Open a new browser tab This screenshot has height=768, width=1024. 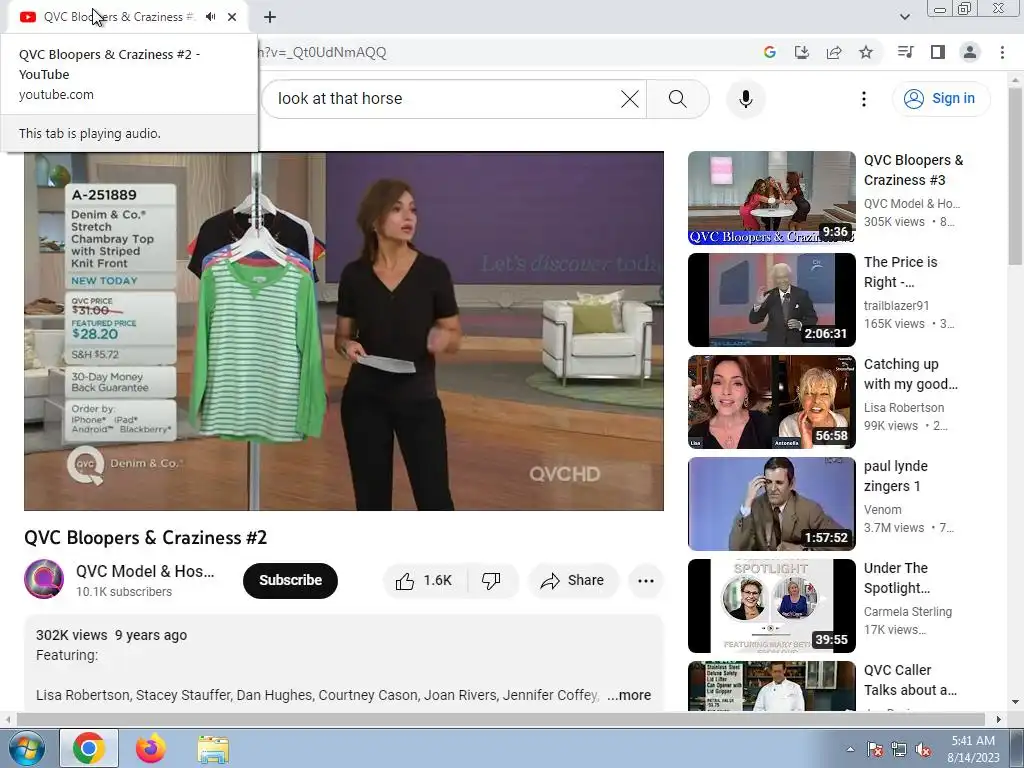click(270, 17)
